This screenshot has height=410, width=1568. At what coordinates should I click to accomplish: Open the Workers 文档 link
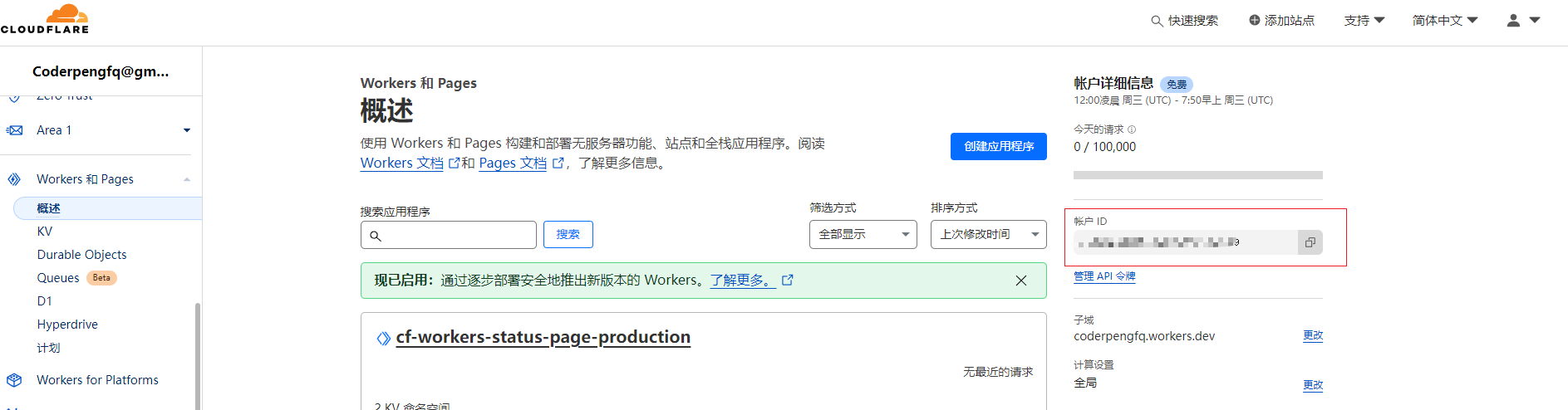(402, 163)
